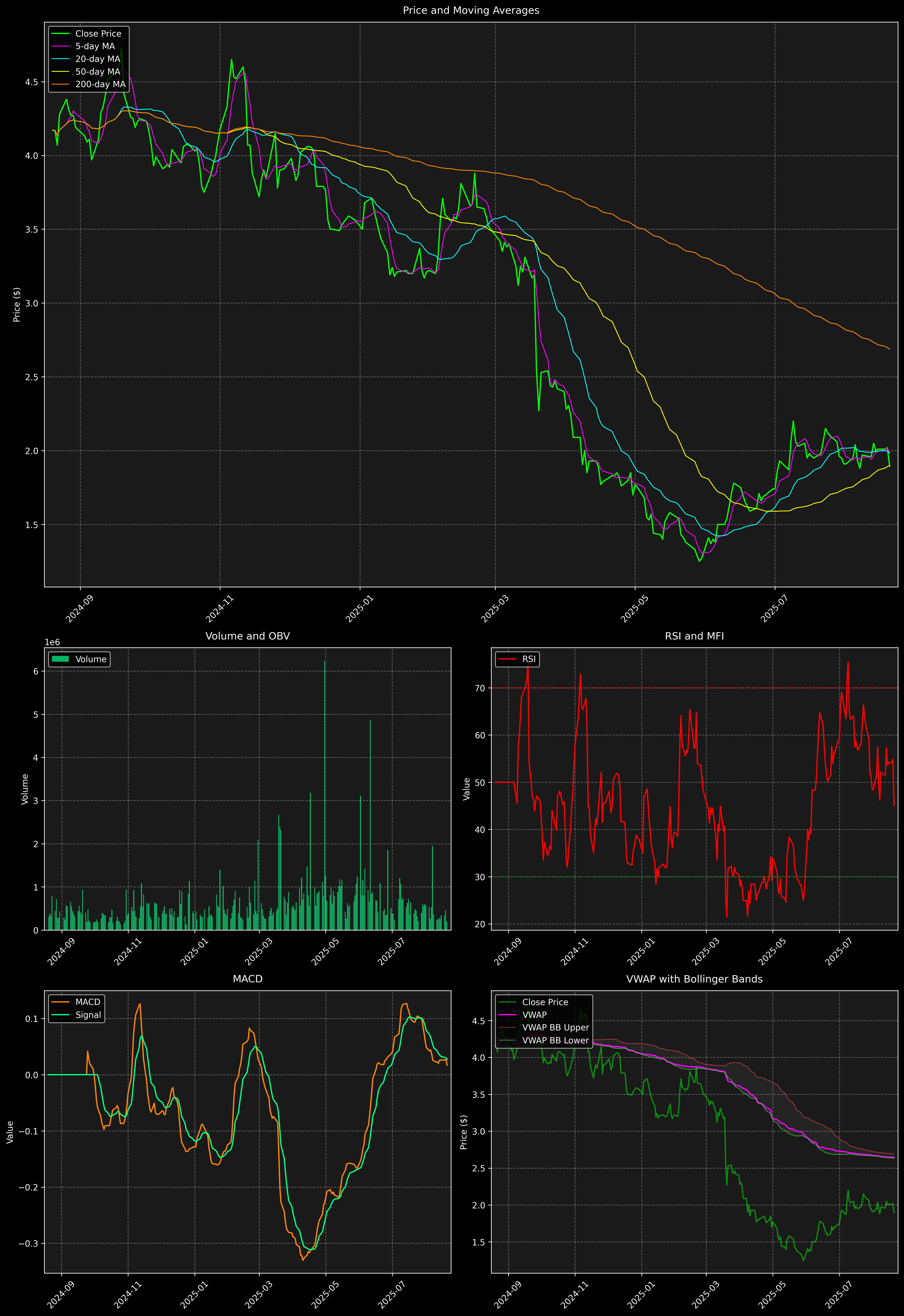
Task: Click the Volume and OBV chart title
Action: click(248, 636)
